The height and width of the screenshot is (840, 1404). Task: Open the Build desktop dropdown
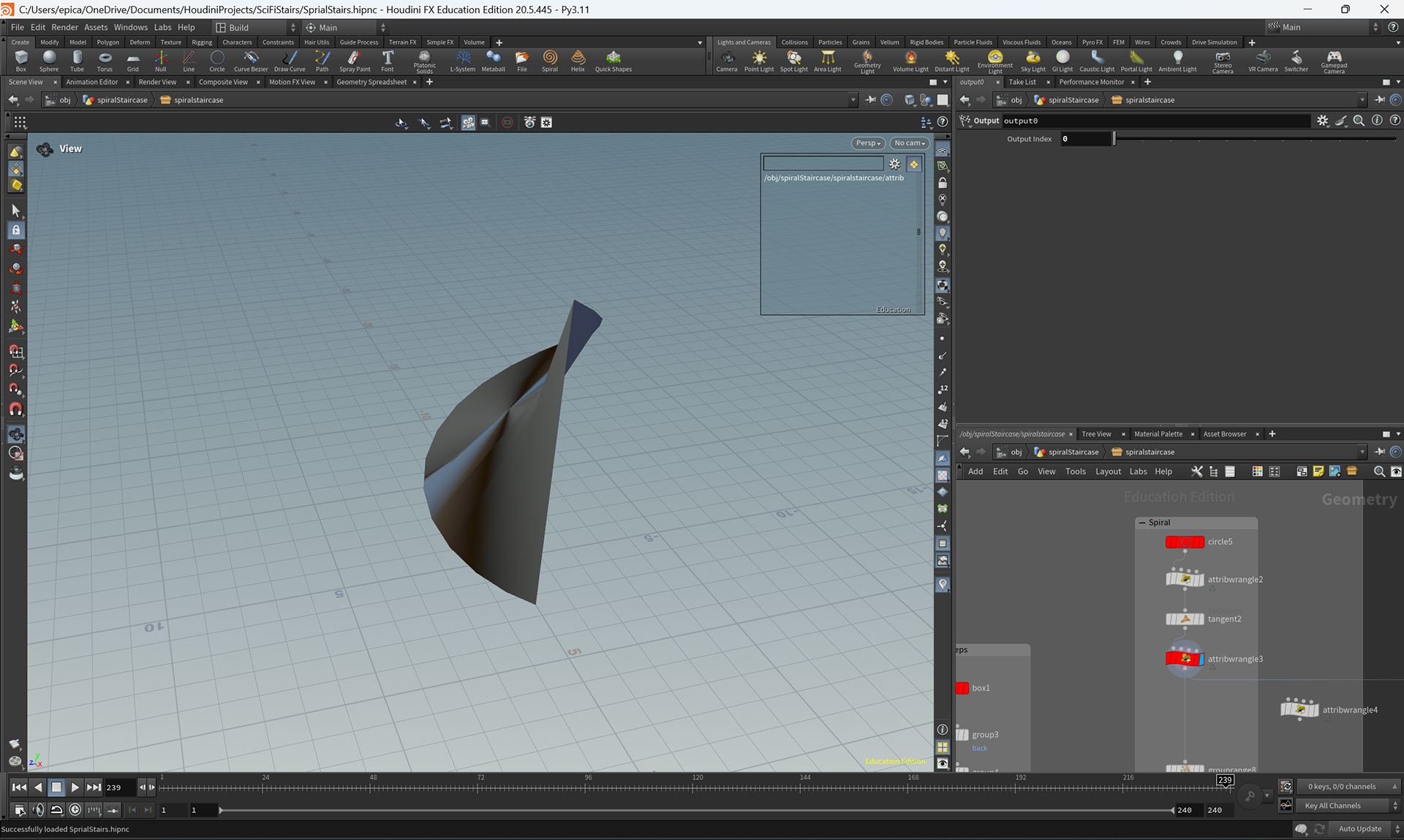pyautogui.click(x=256, y=27)
